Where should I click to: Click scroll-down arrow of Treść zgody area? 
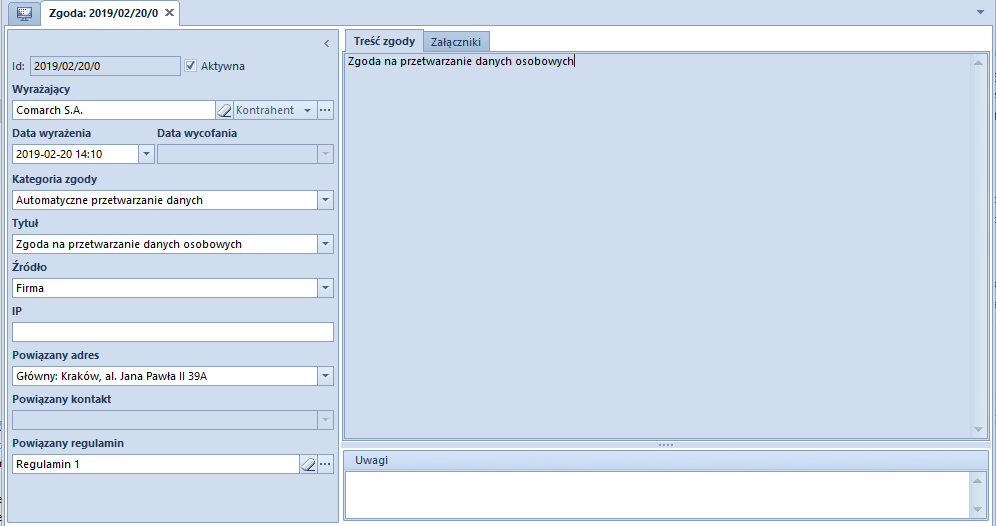tap(978, 430)
